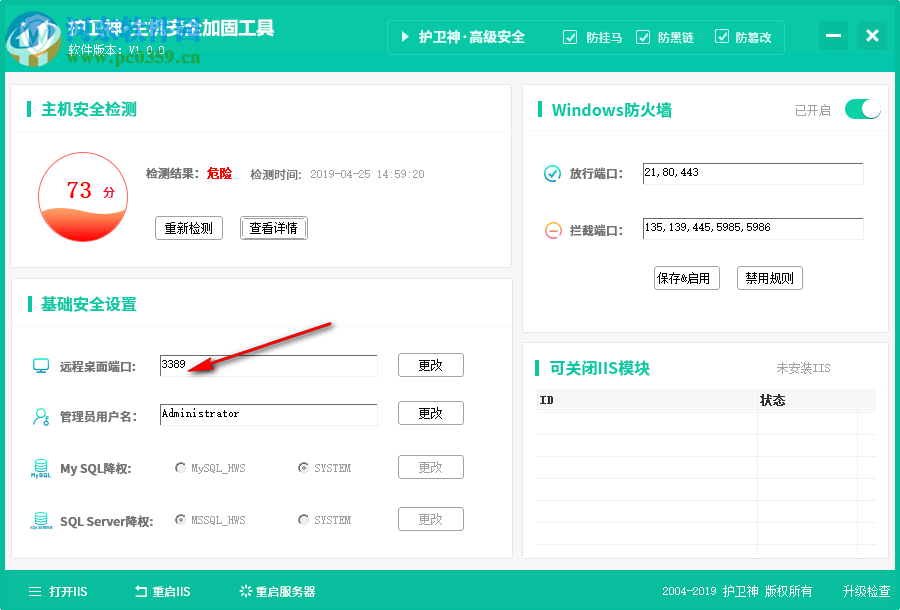Screen dimensions: 900x610
Task: Click the minus icon beside 拦截端口
Action: pos(552,230)
